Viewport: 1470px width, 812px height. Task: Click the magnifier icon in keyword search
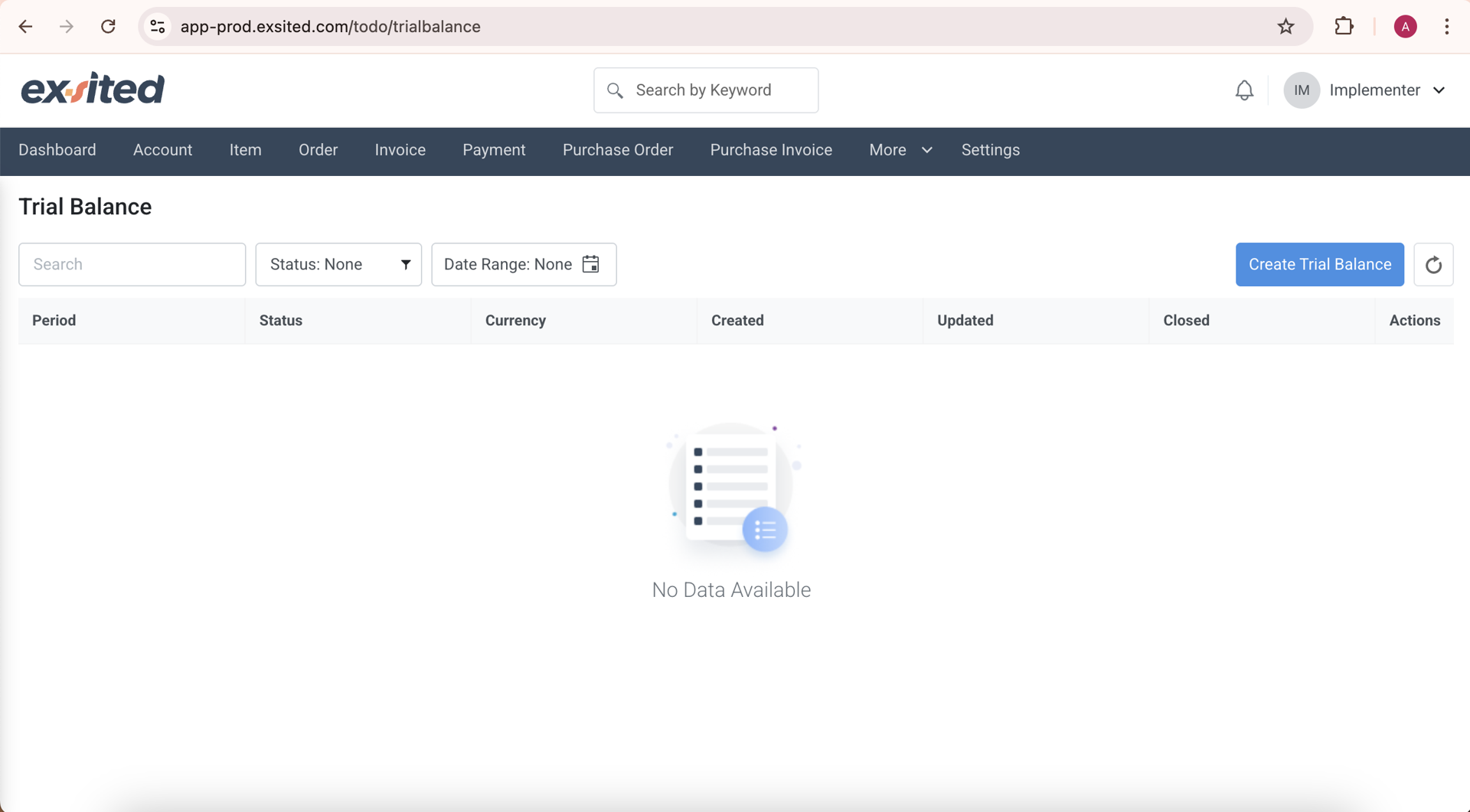tap(615, 90)
